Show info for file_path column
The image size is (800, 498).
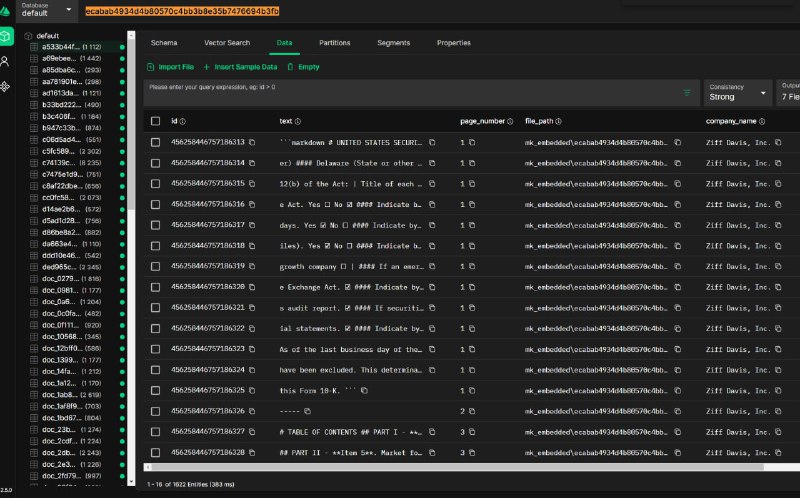[x=559, y=121]
